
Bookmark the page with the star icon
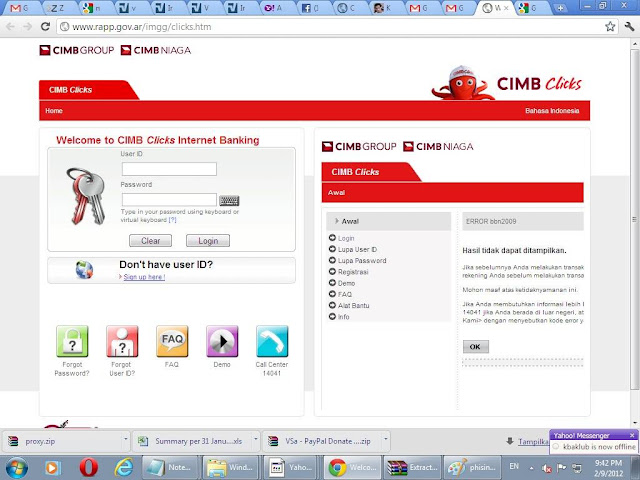610,27
